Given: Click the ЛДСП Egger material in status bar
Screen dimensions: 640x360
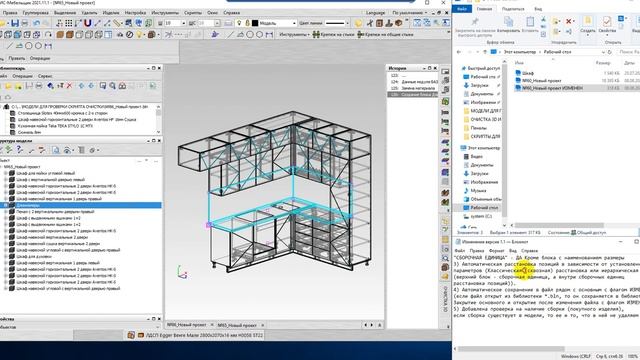Looking at the screenshot, I should (x=204, y=335).
